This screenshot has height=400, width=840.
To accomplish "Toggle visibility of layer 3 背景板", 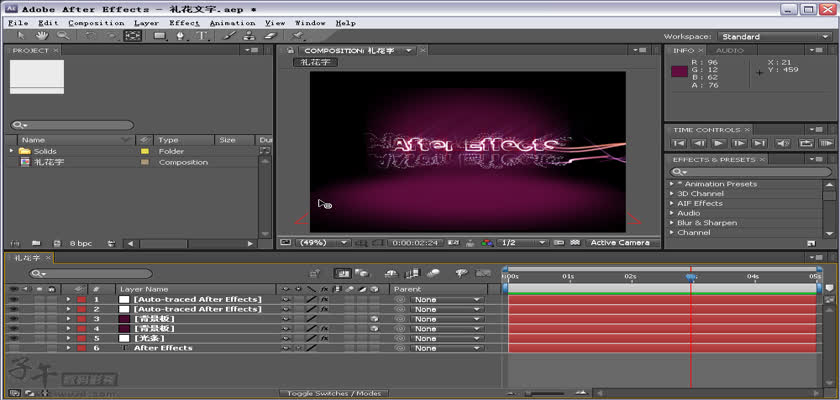I will click(13, 319).
